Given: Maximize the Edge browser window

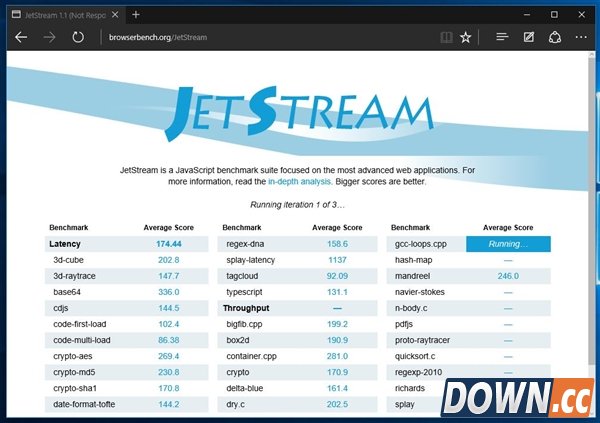Looking at the screenshot, I should [554, 14].
